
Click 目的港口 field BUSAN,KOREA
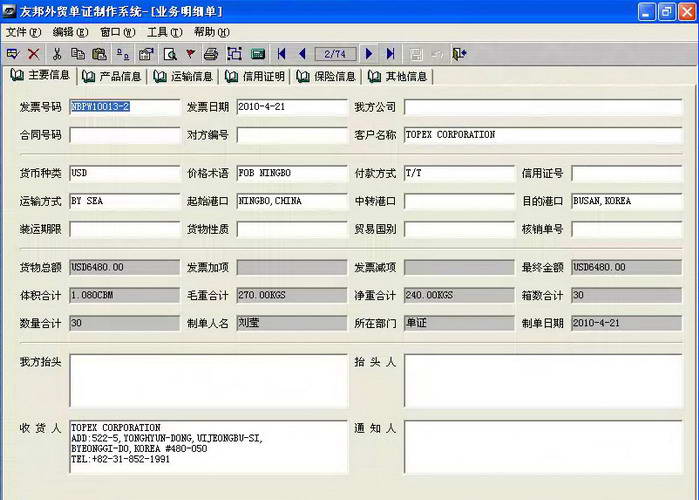click(x=627, y=201)
